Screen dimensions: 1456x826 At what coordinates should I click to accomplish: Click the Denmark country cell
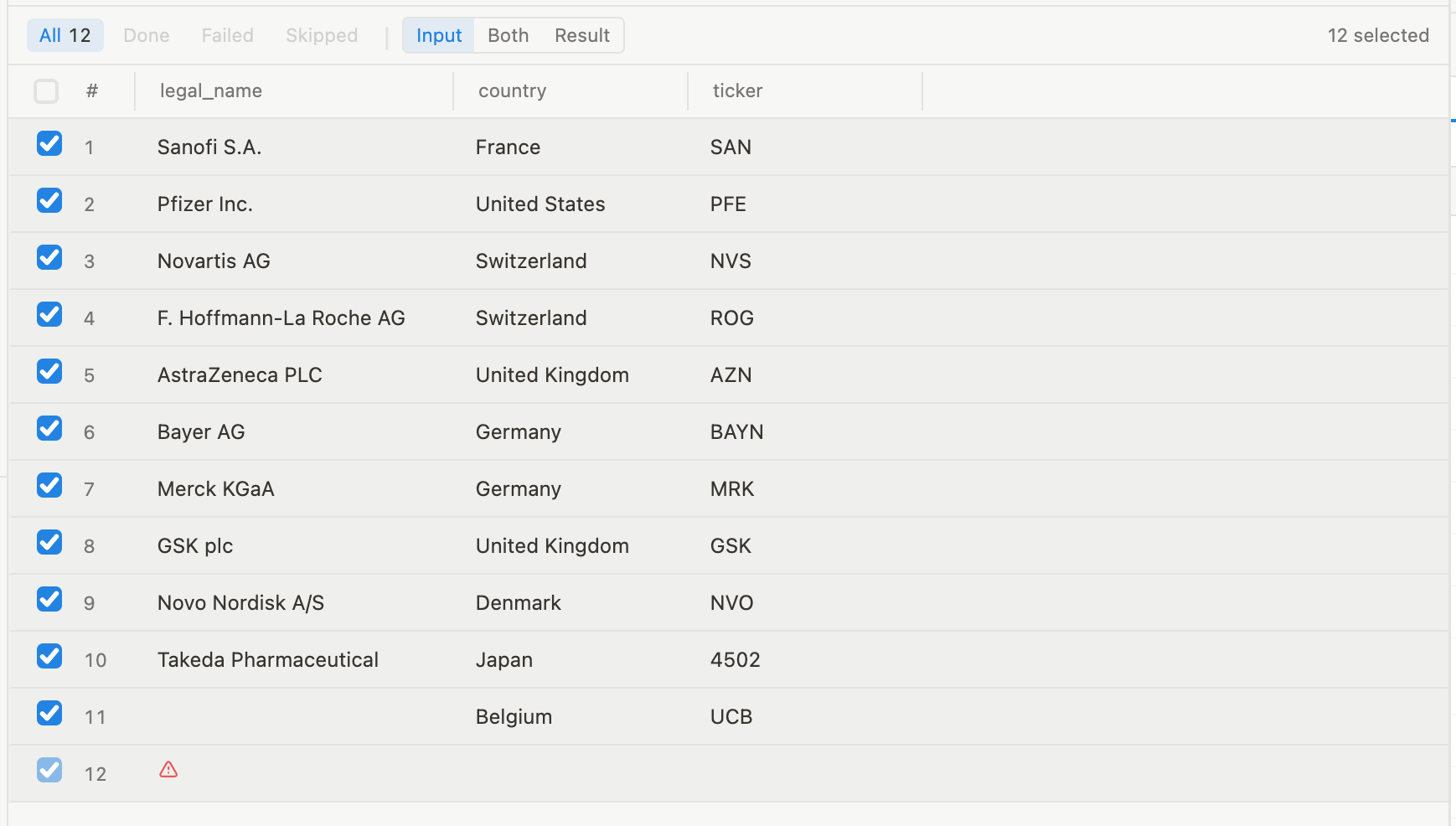coord(519,603)
